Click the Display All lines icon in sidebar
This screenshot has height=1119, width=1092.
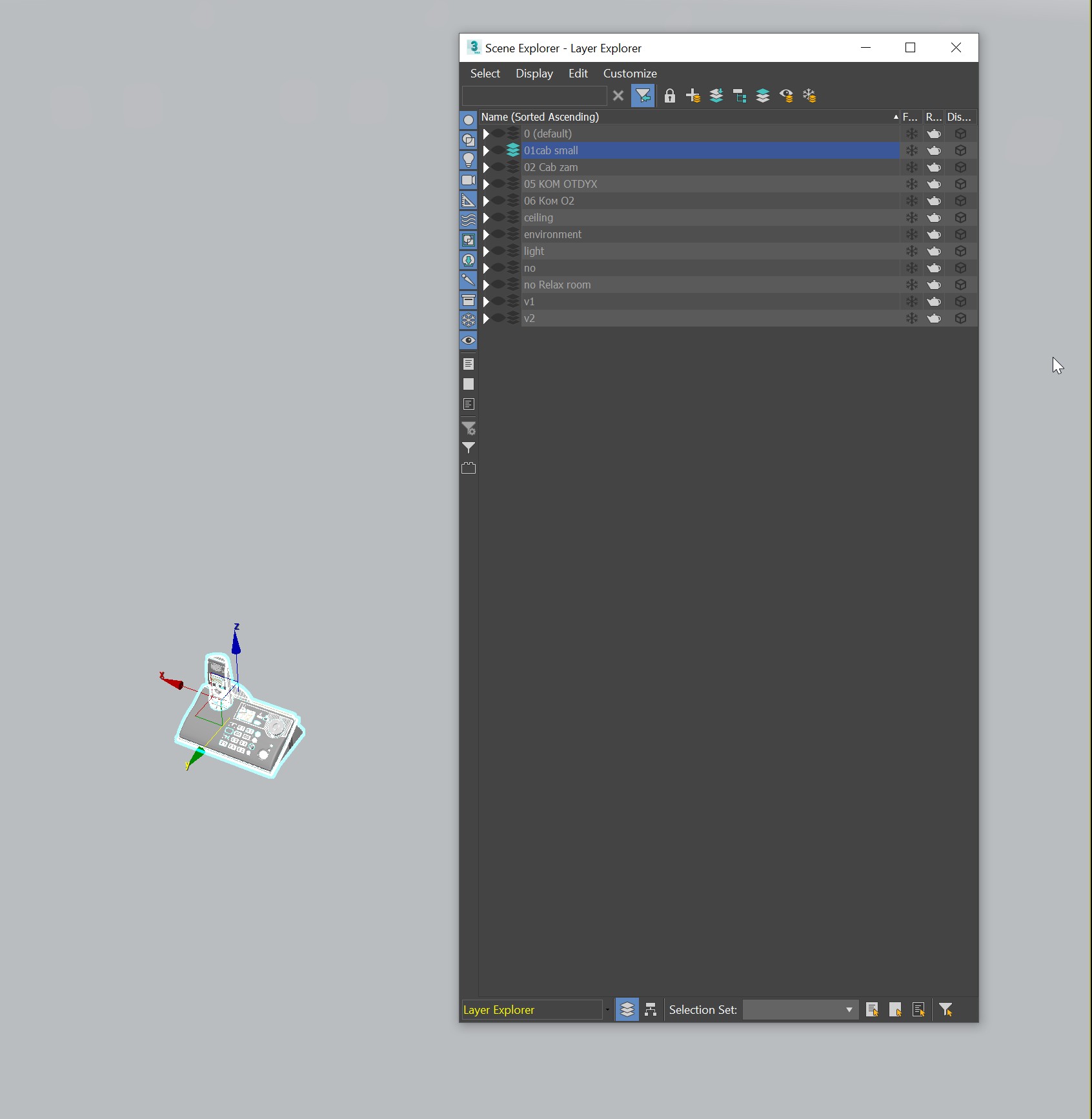point(469,364)
